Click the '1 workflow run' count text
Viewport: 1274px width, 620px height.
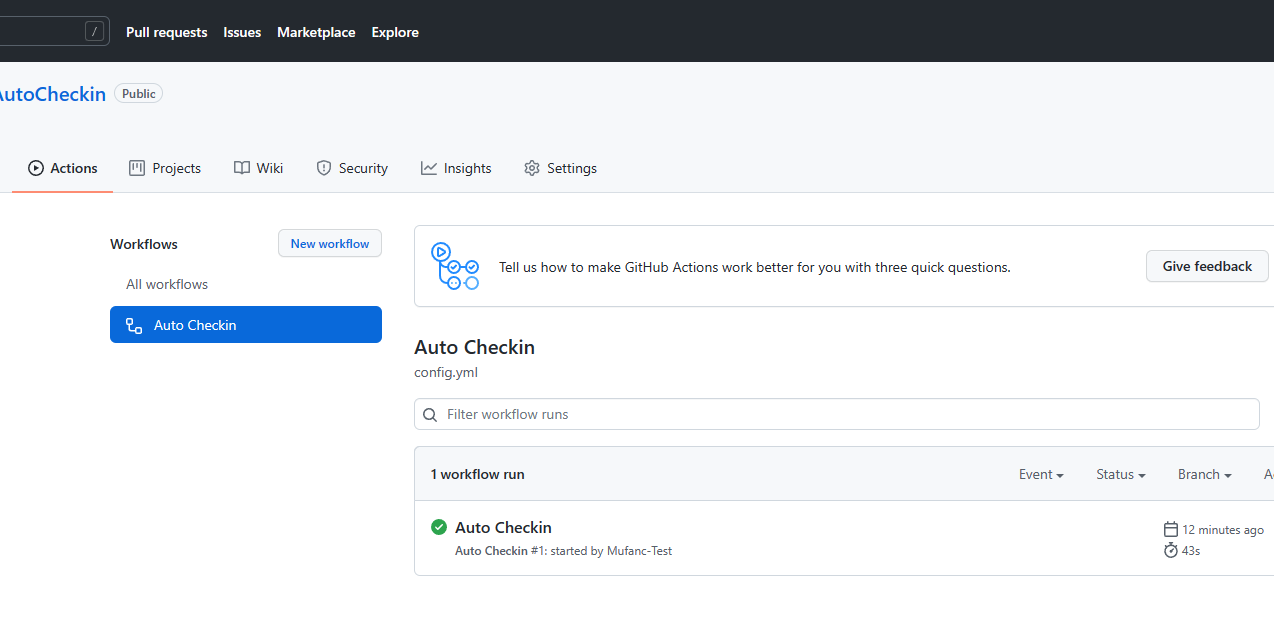coord(477,474)
